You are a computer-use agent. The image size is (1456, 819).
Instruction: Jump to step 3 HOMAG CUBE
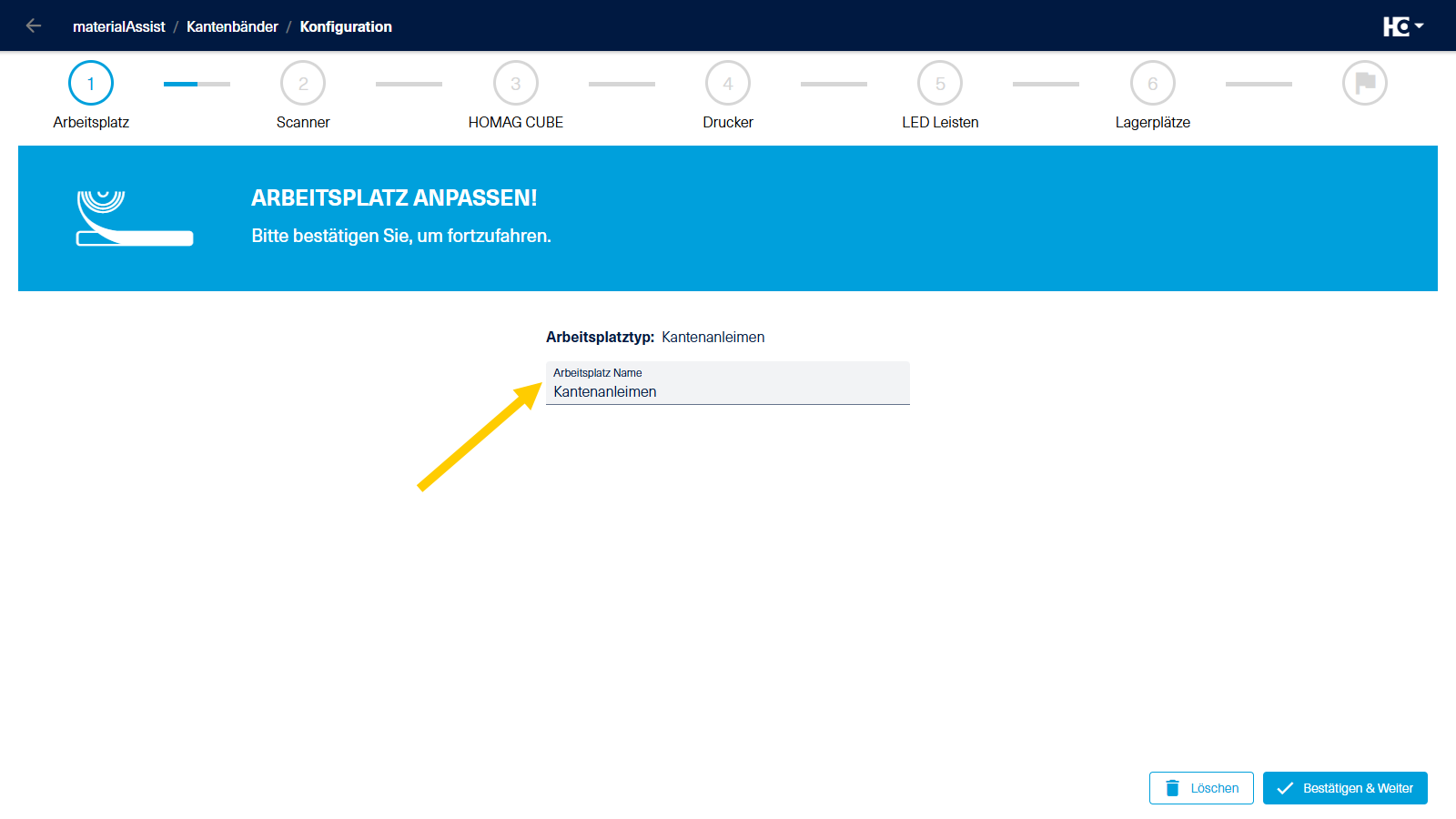click(x=516, y=83)
